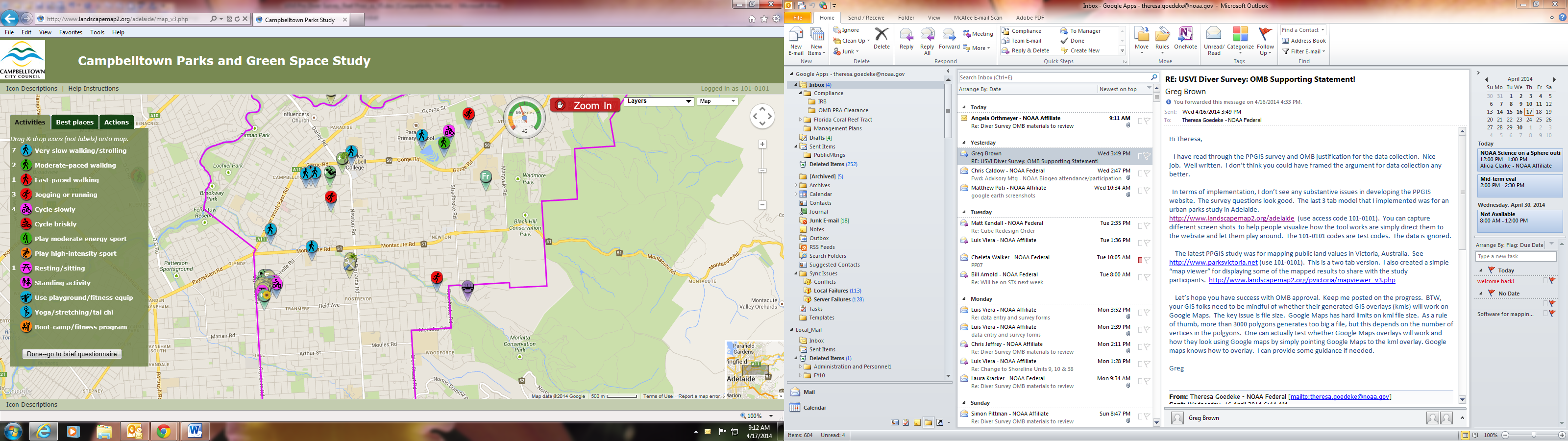Collapse the Yesterday message group
The image size is (1568, 441).
pyautogui.click(x=964, y=143)
